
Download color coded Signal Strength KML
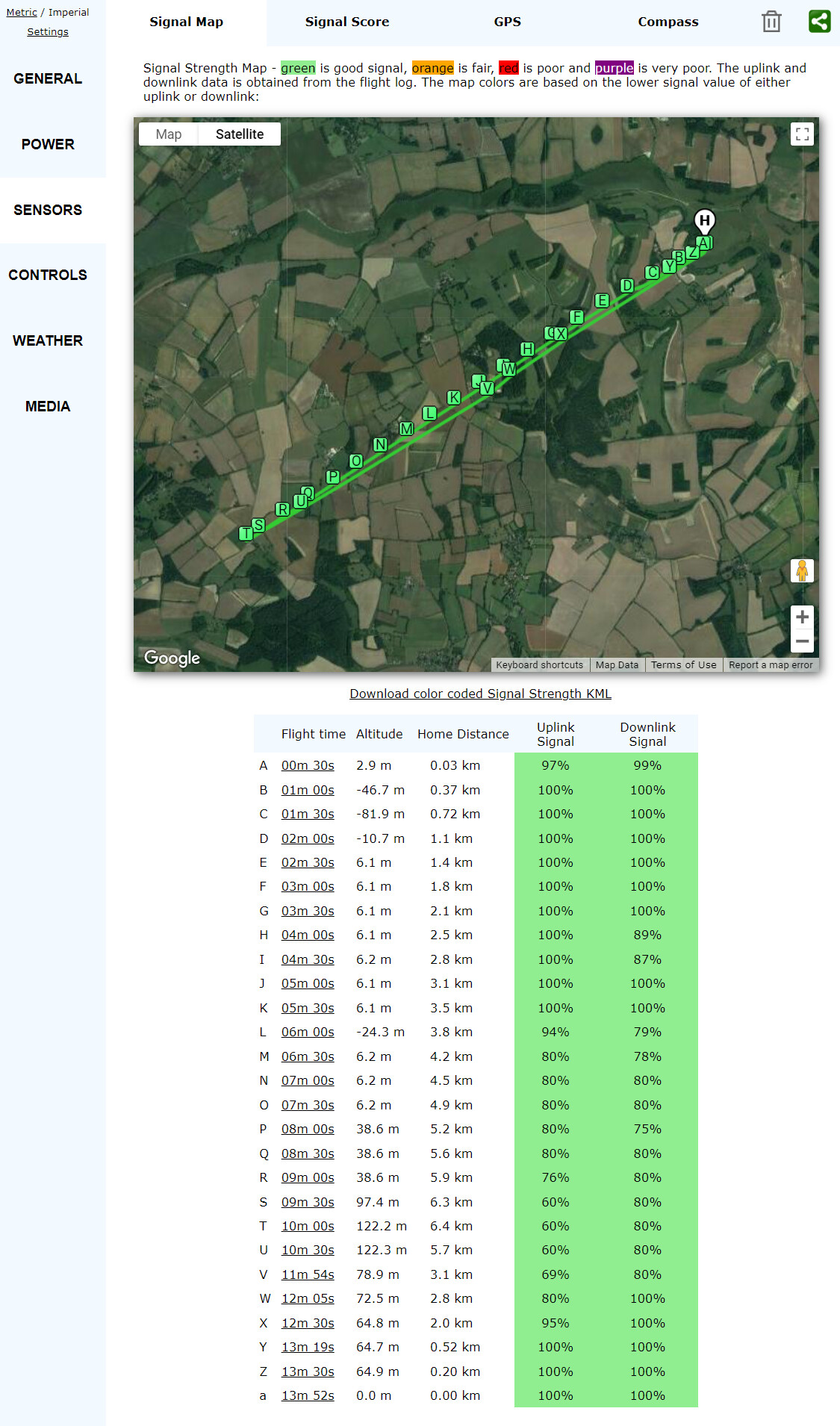point(480,694)
